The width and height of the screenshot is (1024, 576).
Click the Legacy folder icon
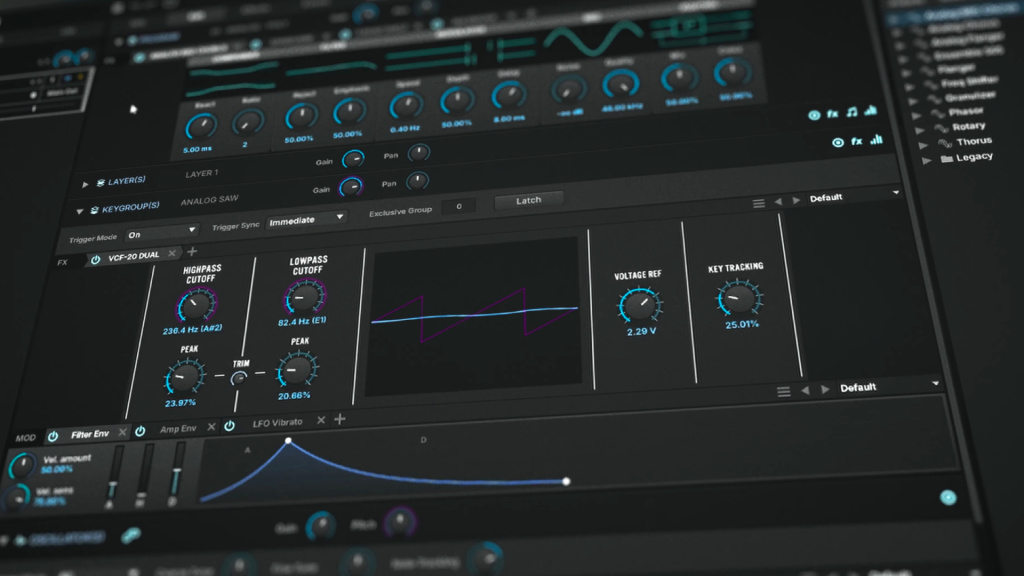tap(946, 159)
